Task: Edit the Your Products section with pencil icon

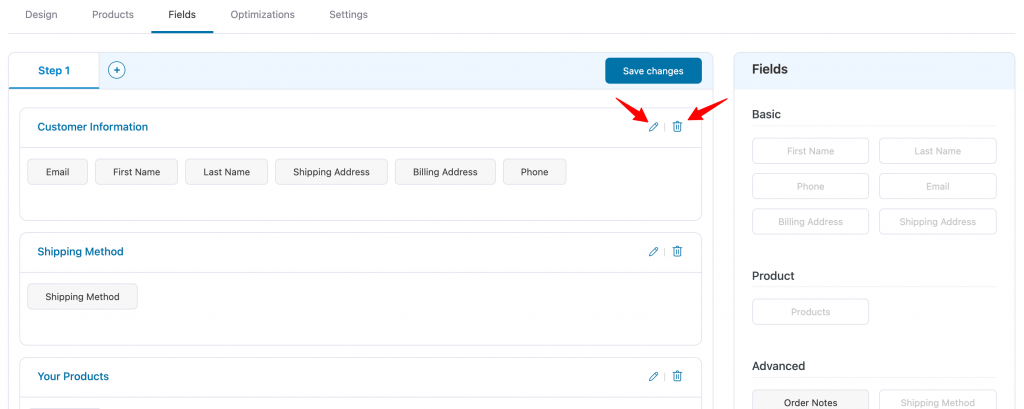Action: tap(653, 376)
